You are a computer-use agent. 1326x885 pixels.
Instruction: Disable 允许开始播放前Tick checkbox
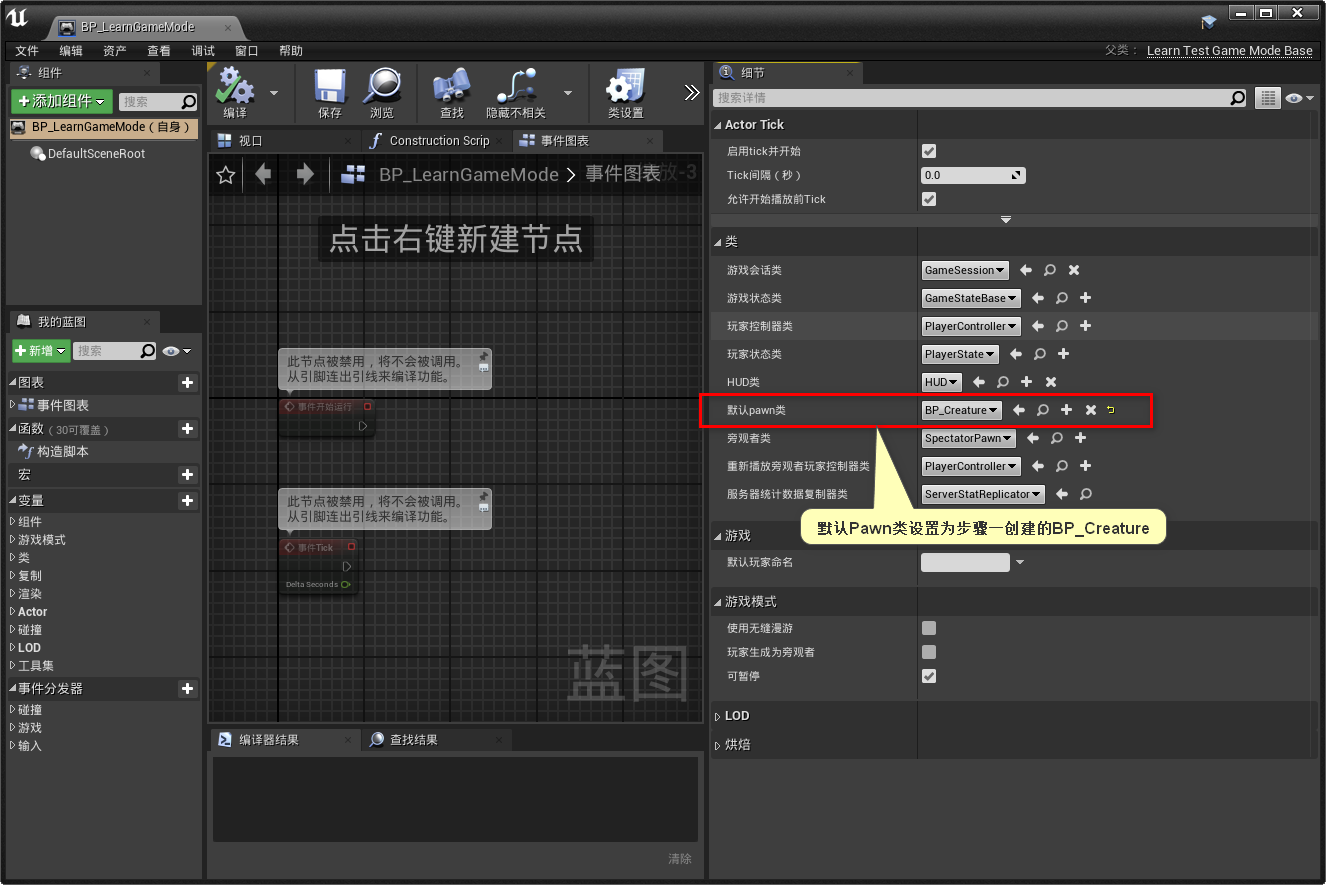point(929,199)
